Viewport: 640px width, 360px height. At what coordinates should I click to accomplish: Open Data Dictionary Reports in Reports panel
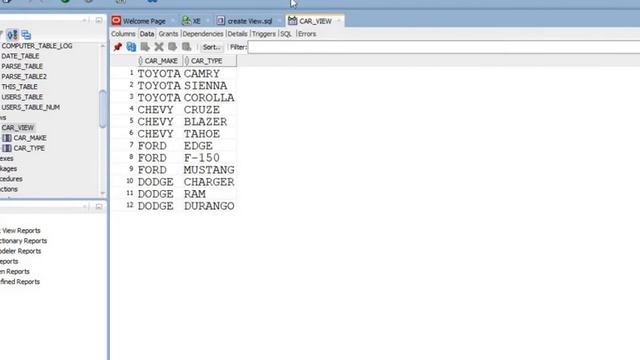point(23,241)
